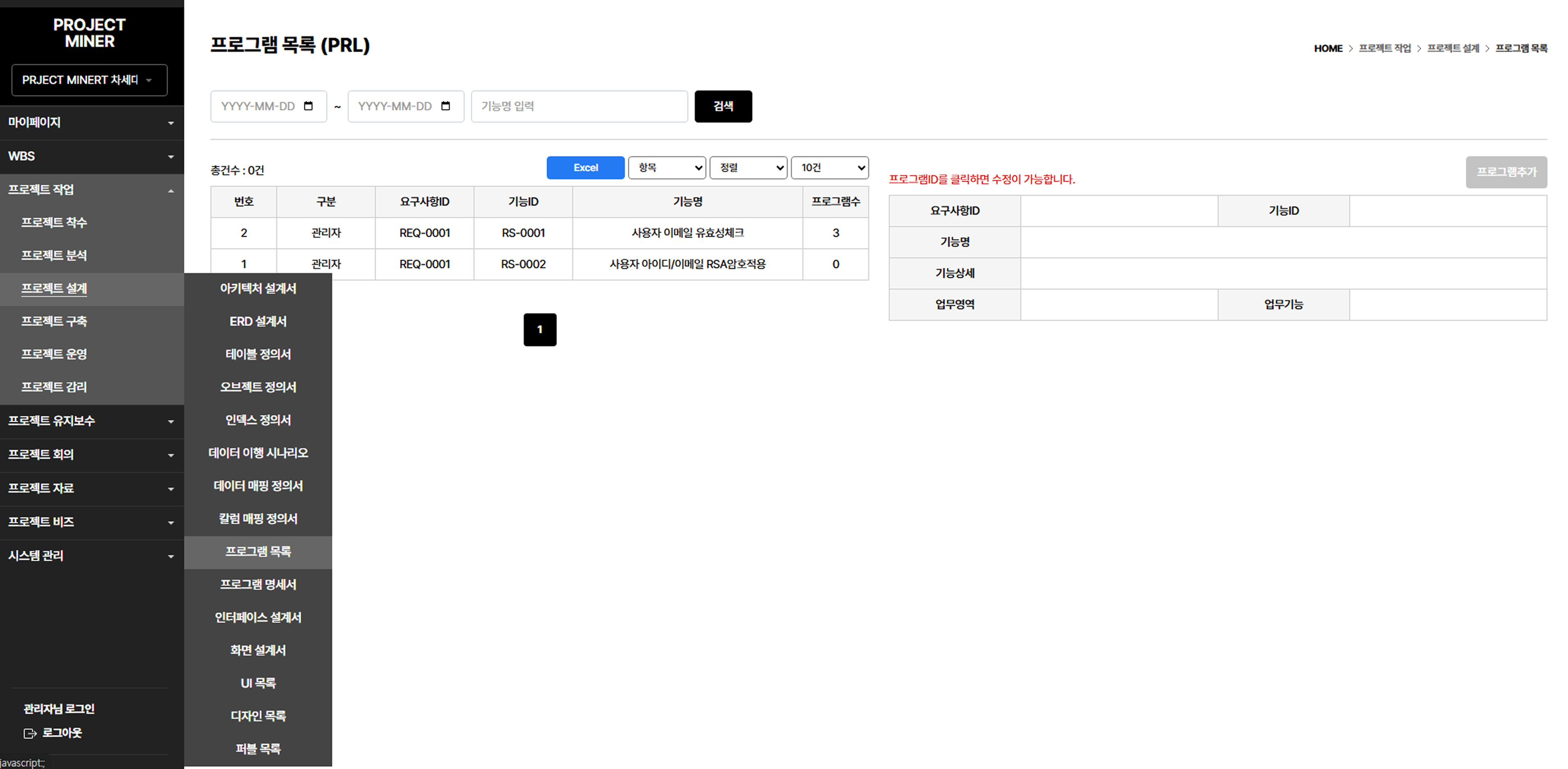Export the list with the Excel button
Screen dimensions: 1568x769
click(x=585, y=167)
